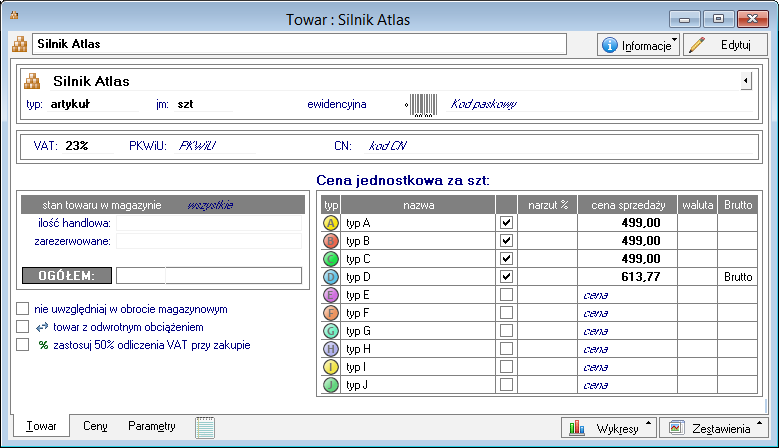The width and height of the screenshot is (779, 448).
Task: Click the unit value 'szt'
Action: pos(185,104)
